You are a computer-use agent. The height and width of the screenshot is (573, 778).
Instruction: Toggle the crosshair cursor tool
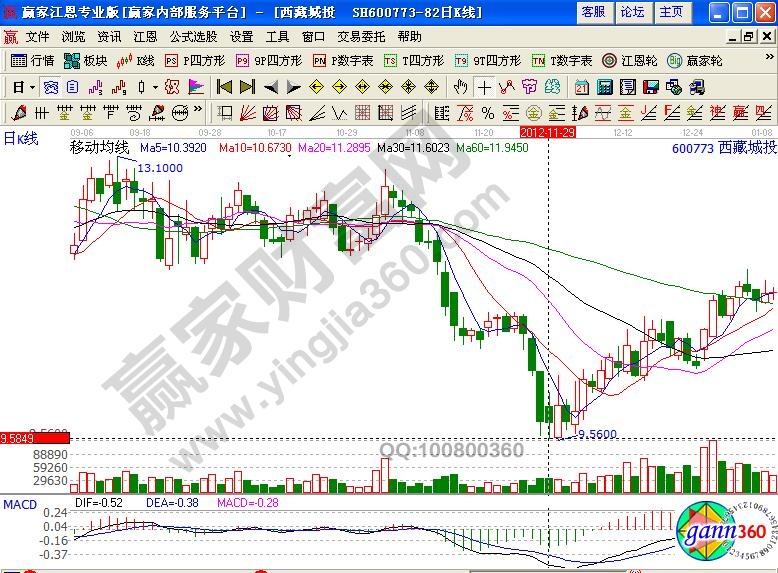[483, 87]
